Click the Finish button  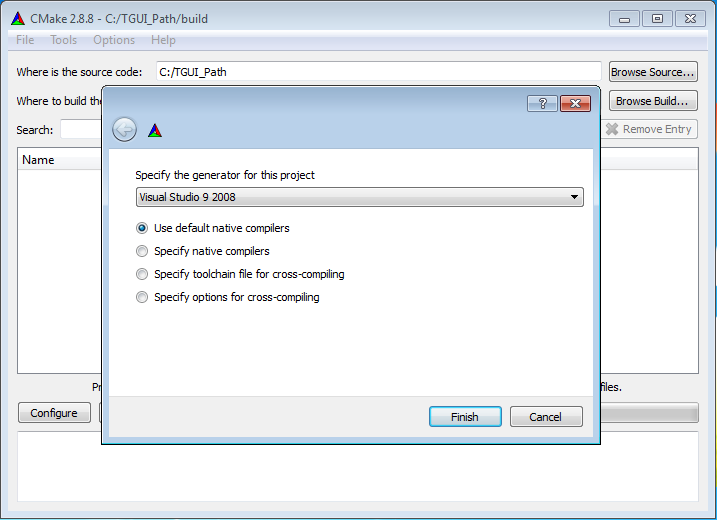(x=465, y=417)
